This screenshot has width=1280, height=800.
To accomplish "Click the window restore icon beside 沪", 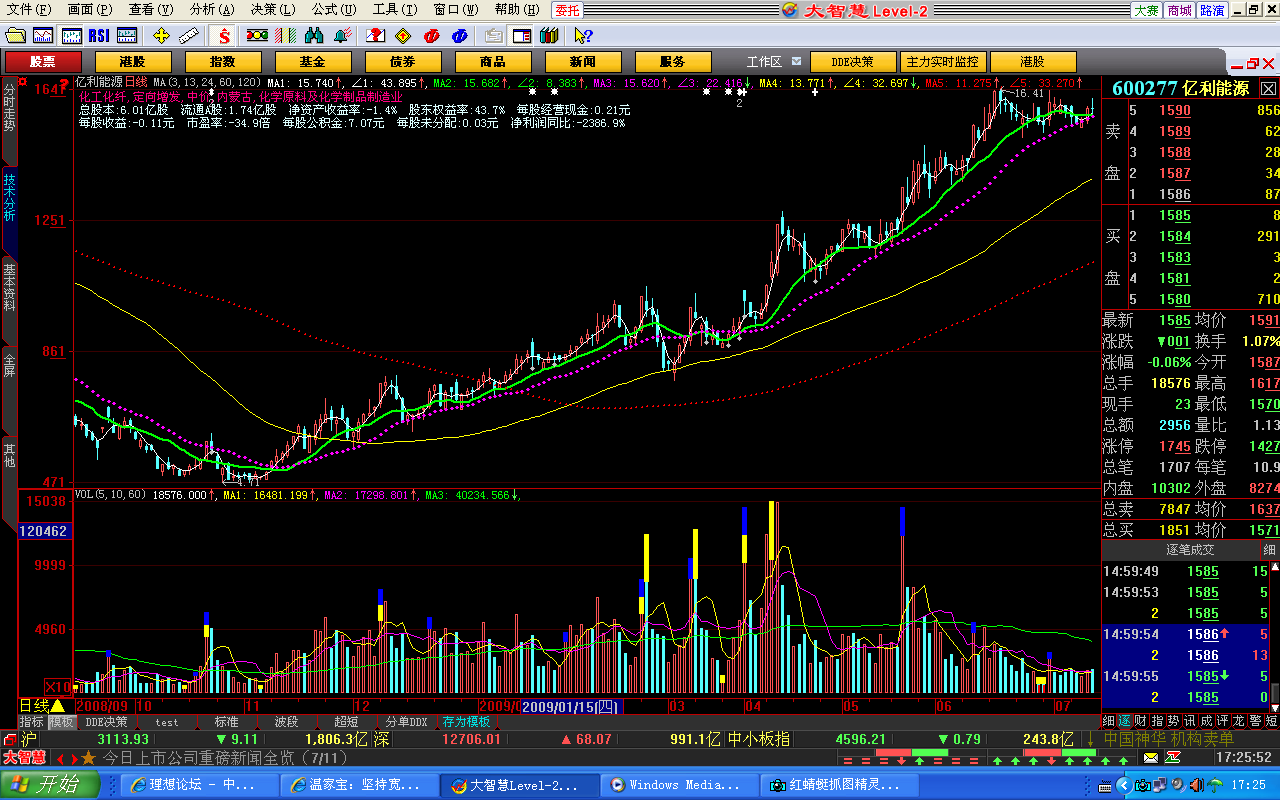I will (10, 739).
